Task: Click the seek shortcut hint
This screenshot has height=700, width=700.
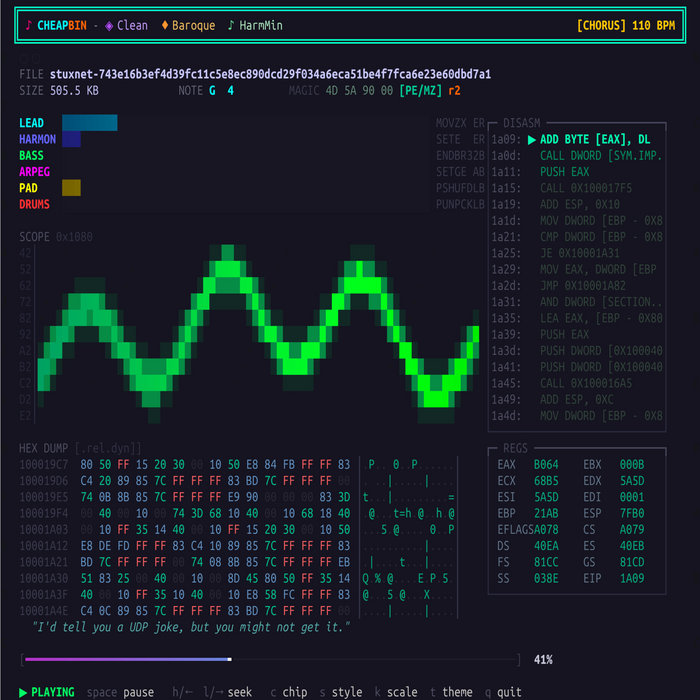Action: coord(212,692)
